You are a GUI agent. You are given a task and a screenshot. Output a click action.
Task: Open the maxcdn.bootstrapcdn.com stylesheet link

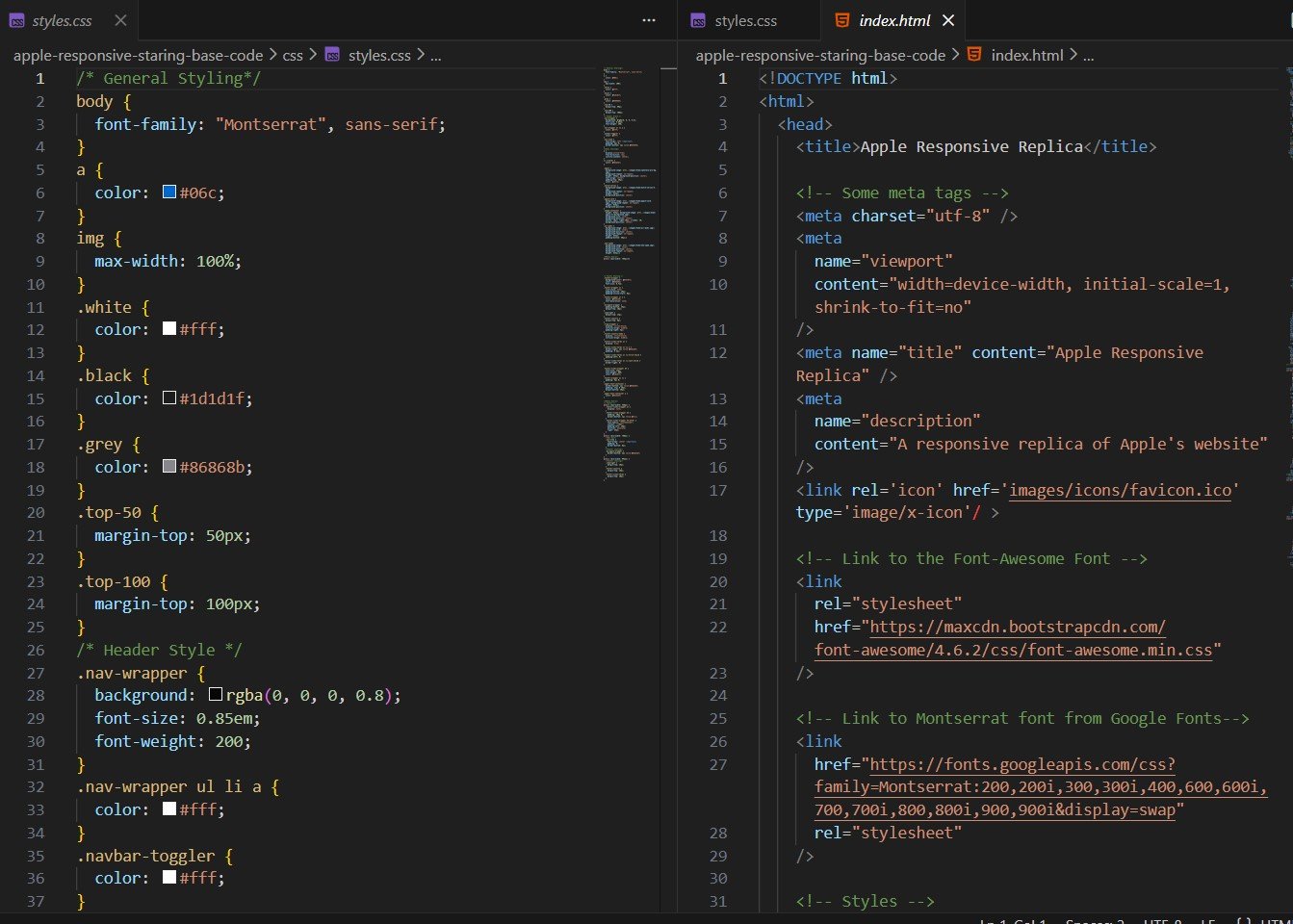[x=1018, y=627]
